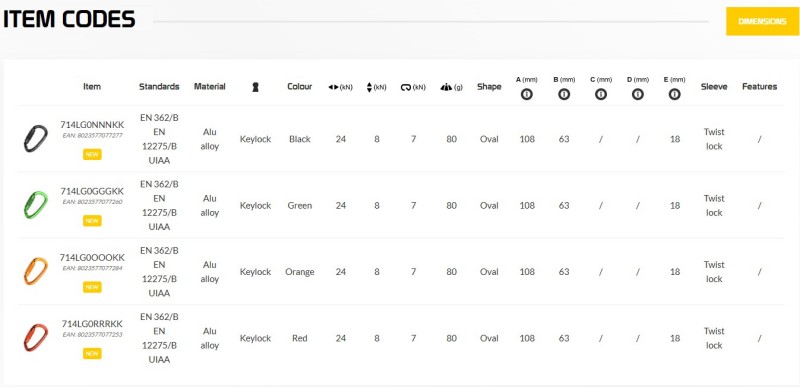Screen dimensions: 800x387
Task: Click the Shape column header
Action: pyautogui.click(x=489, y=87)
